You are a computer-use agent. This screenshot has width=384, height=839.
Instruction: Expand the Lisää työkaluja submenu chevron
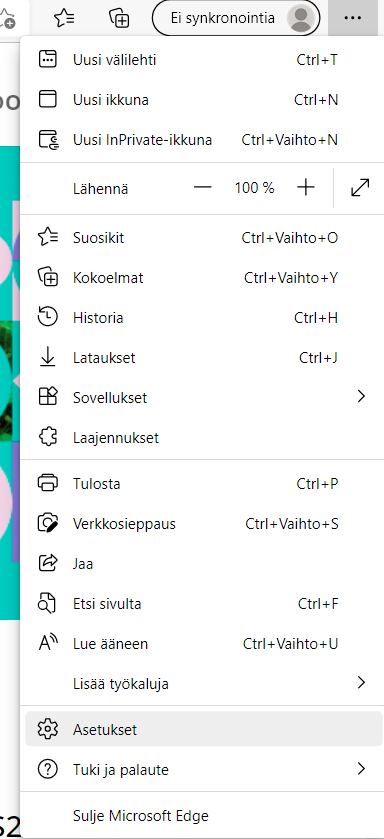pos(362,682)
